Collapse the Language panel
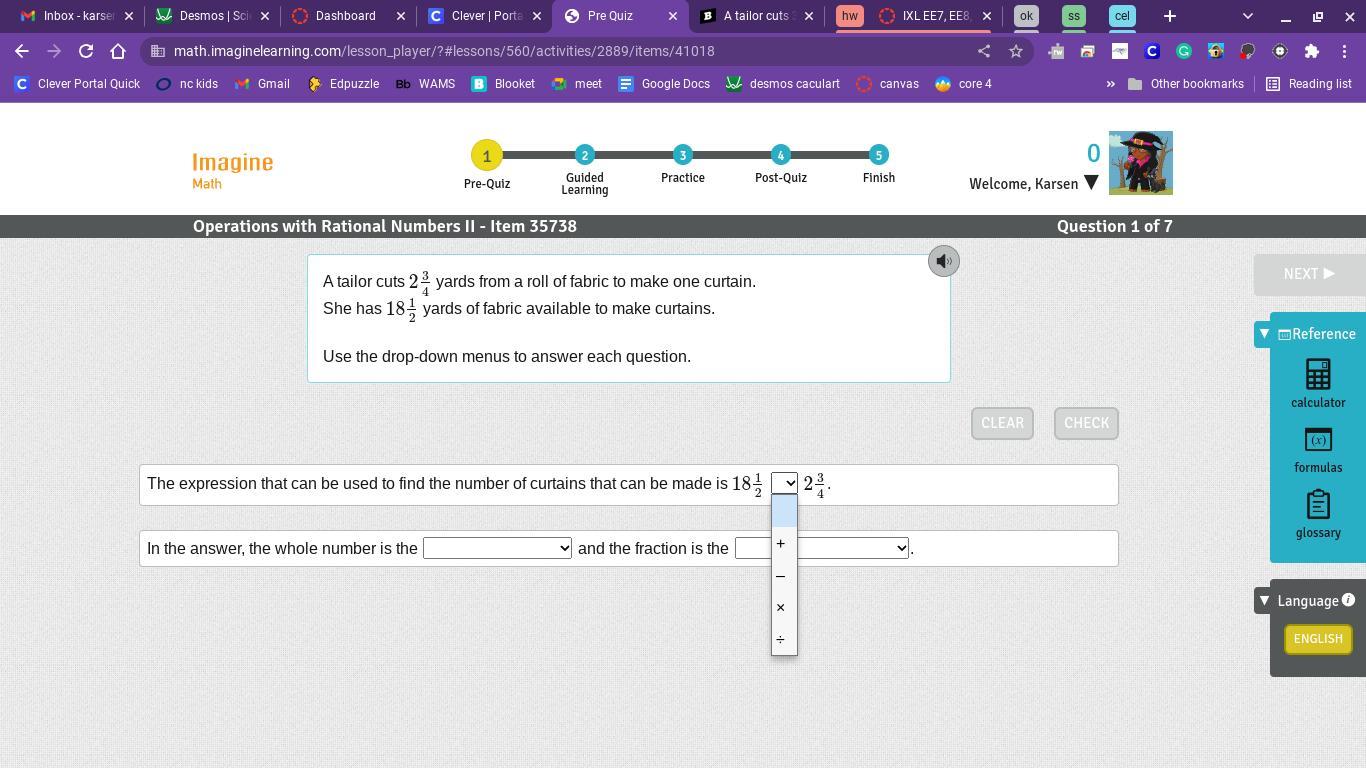This screenshot has height=768, width=1366. point(1264,600)
